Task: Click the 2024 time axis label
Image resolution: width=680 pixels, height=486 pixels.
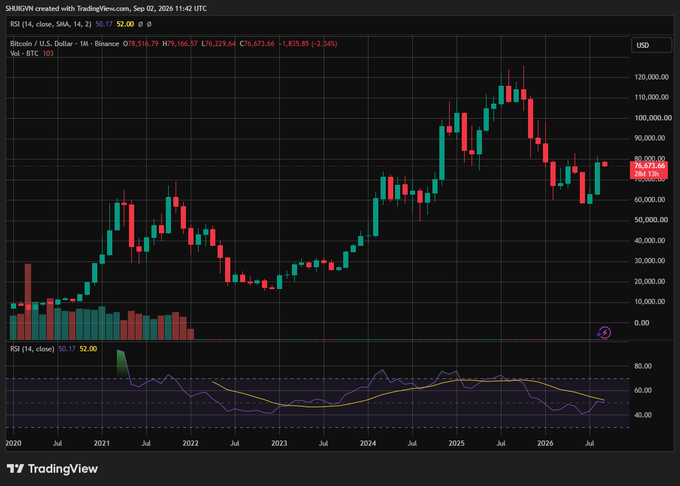Action: coord(368,443)
